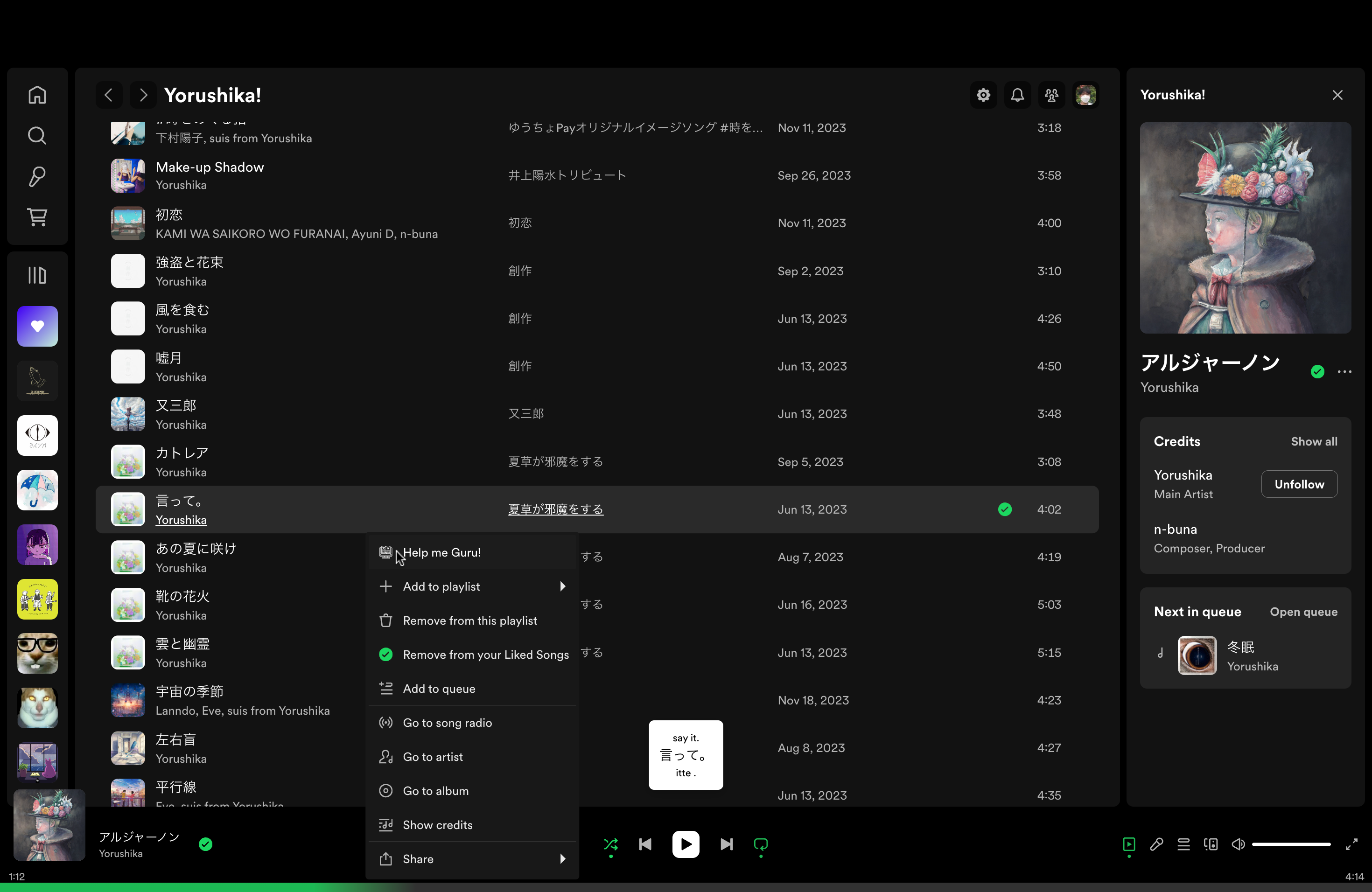Toggle Now Playing view button
The height and width of the screenshot is (892, 1372).
coord(1129,845)
